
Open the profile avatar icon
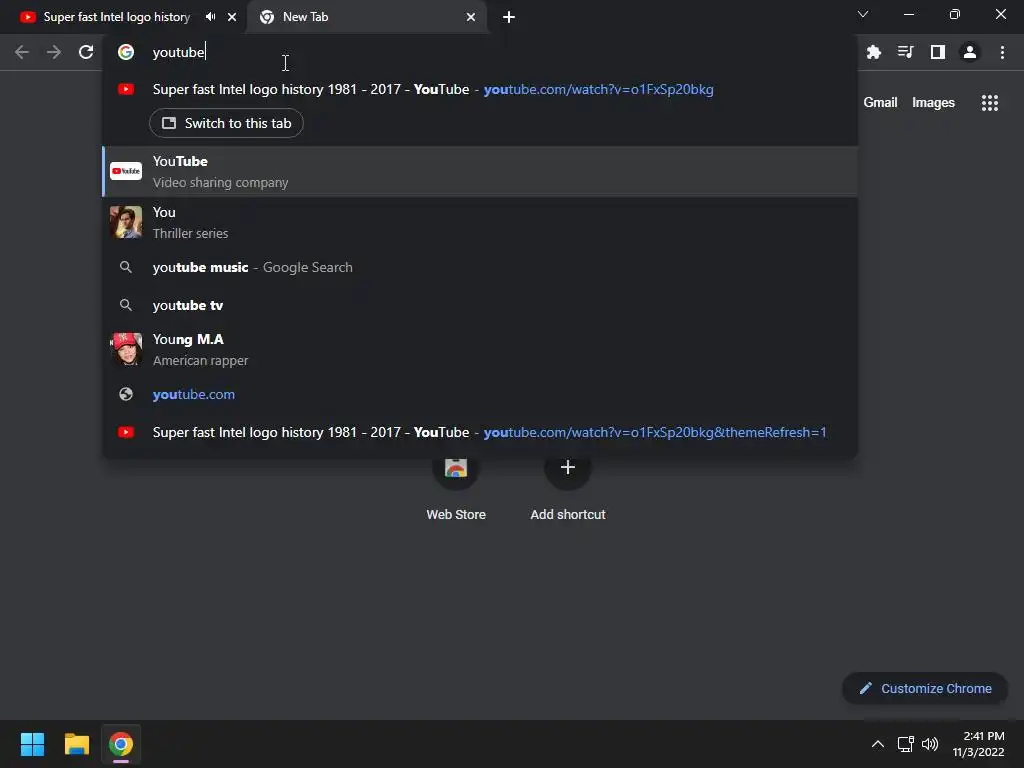click(x=970, y=52)
